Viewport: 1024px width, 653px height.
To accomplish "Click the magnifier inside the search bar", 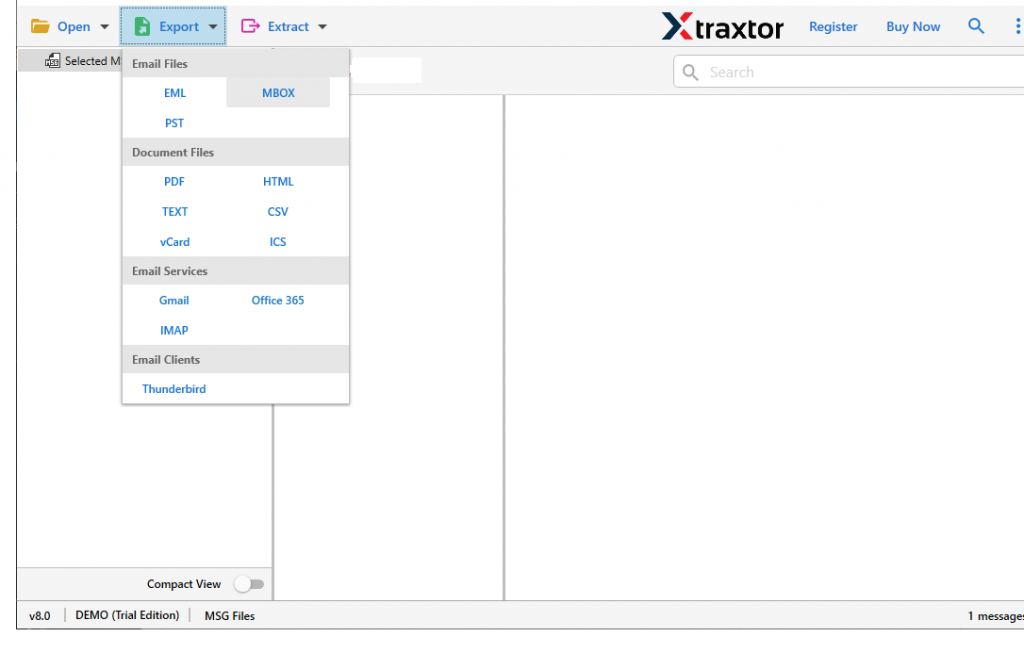I will [x=690, y=71].
